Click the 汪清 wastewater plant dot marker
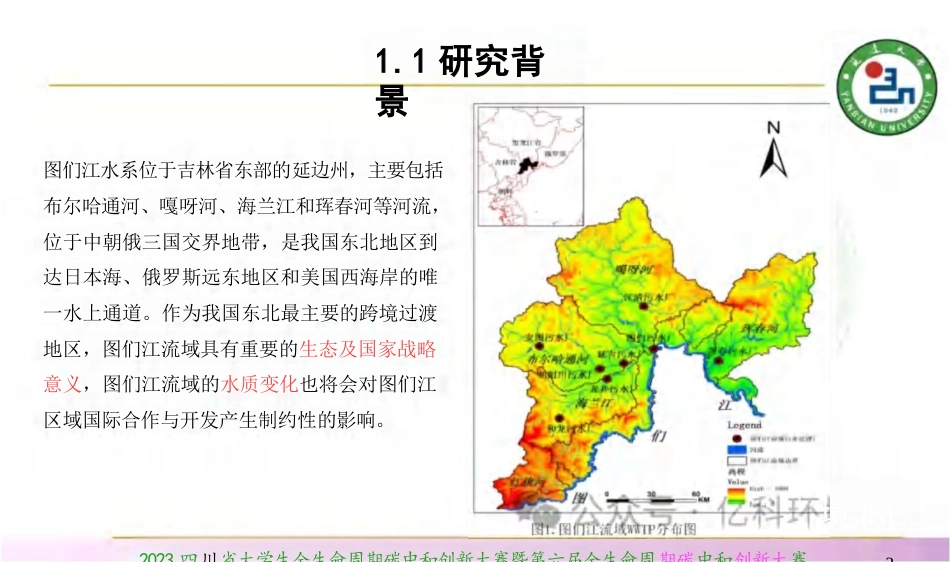This screenshot has height=562, width=950. pyautogui.click(x=644, y=306)
